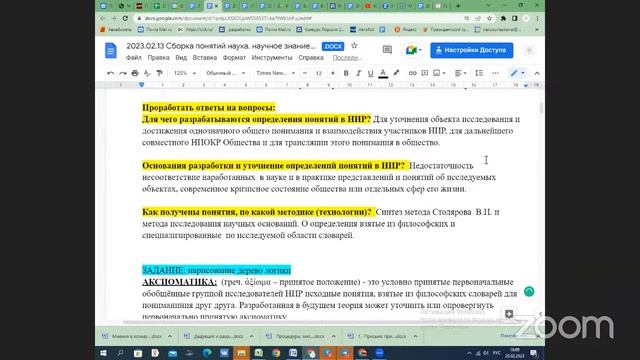Image resolution: width=640 pixels, height=360 pixels.
Task: Open the Windows Start menu
Action: pyautogui.click(x=103, y=353)
